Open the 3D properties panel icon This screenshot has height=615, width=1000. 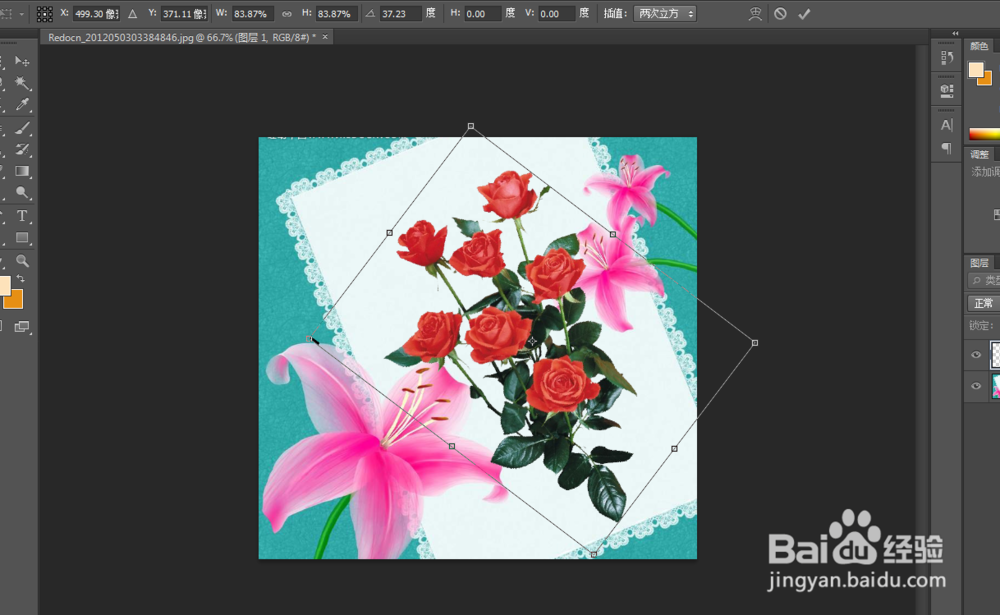pyautogui.click(x=946, y=91)
